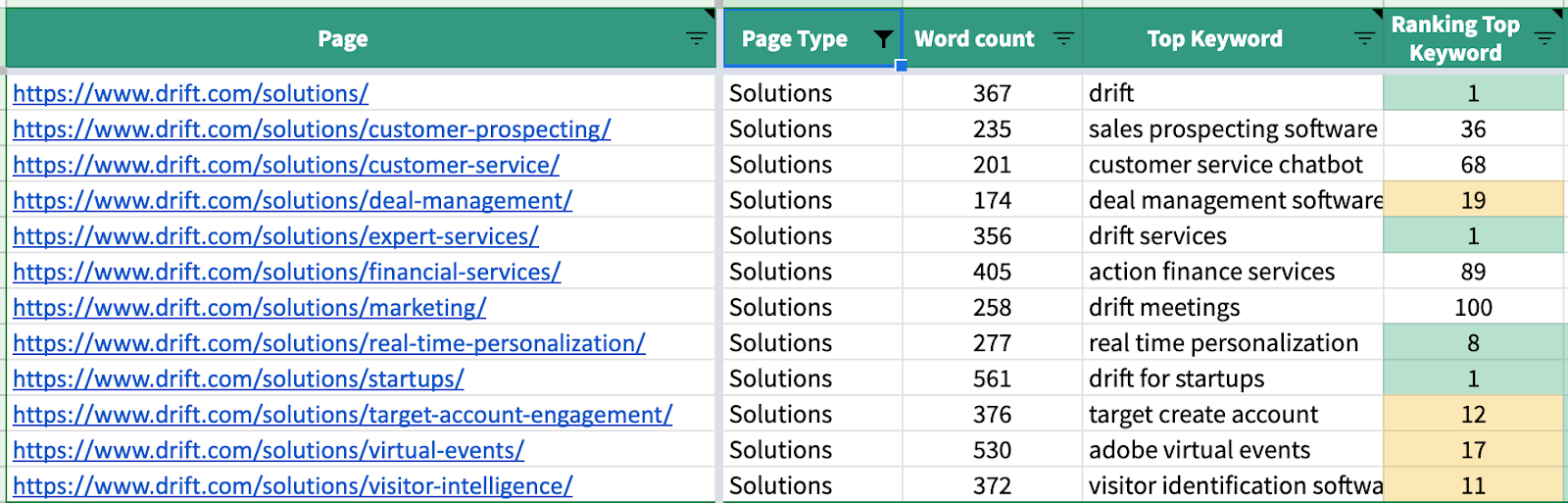Screen dimensions: 1568x503
Task: Select word count cell 376
Action: pyautogui.click(x=992, y=415)
